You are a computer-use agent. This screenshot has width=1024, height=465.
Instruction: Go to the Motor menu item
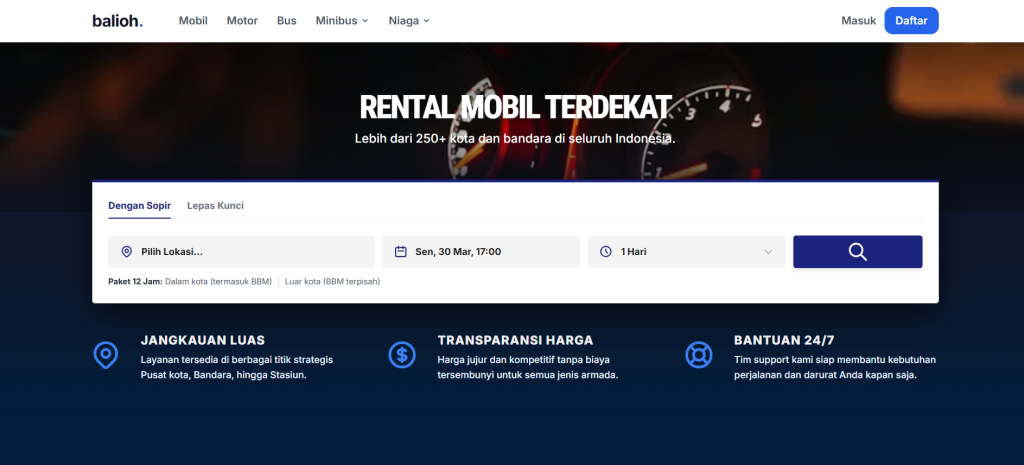(242, 20)
